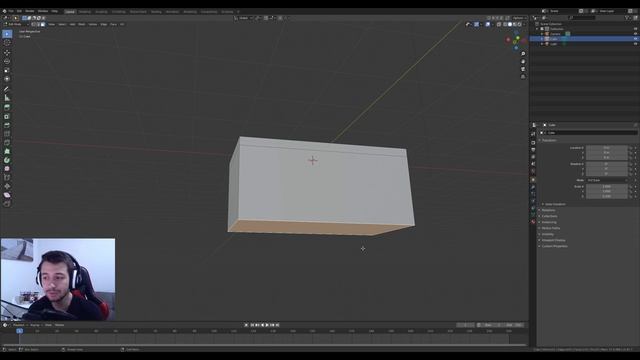Viewport: 640px width, 360px height.
Task: Hide the Light in outliner
Action: (635, 44)
